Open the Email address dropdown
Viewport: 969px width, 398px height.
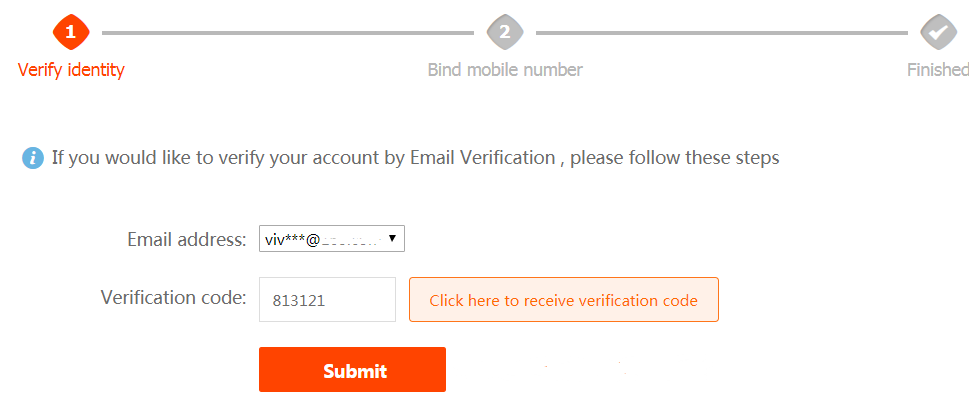[x=332, y=239]
